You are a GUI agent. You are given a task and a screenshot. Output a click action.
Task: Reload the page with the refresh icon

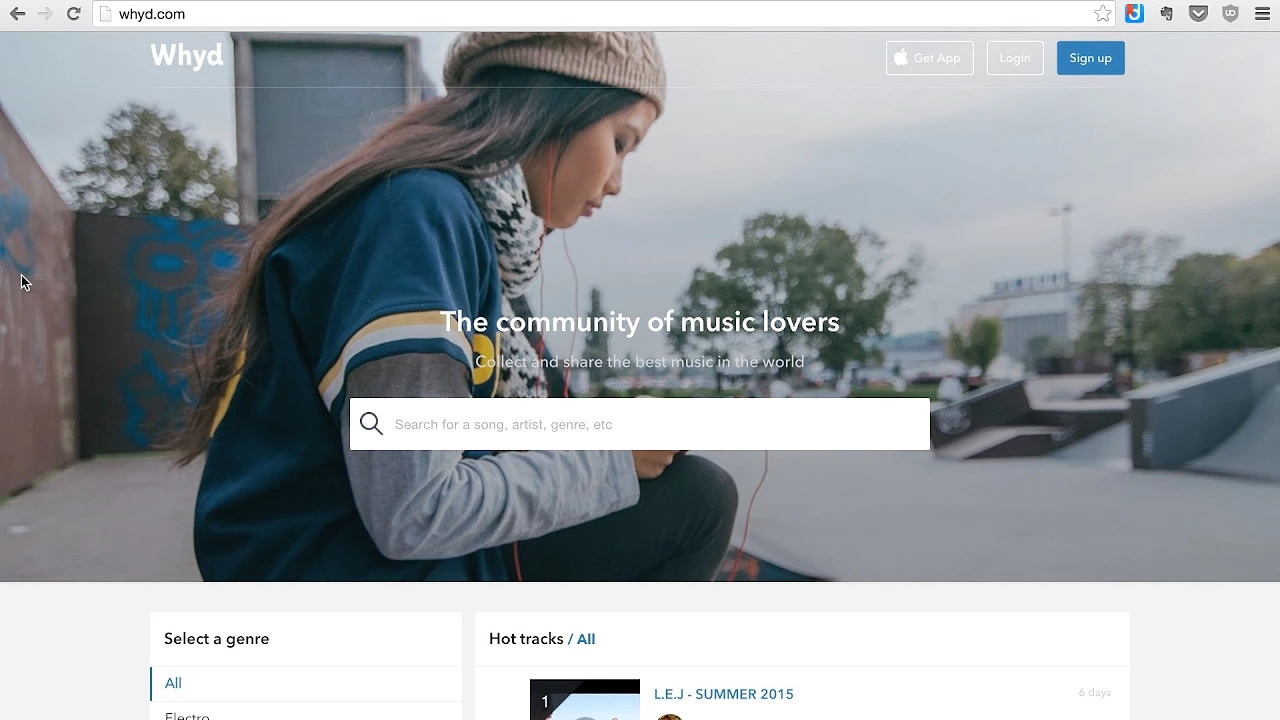point(73,14)
